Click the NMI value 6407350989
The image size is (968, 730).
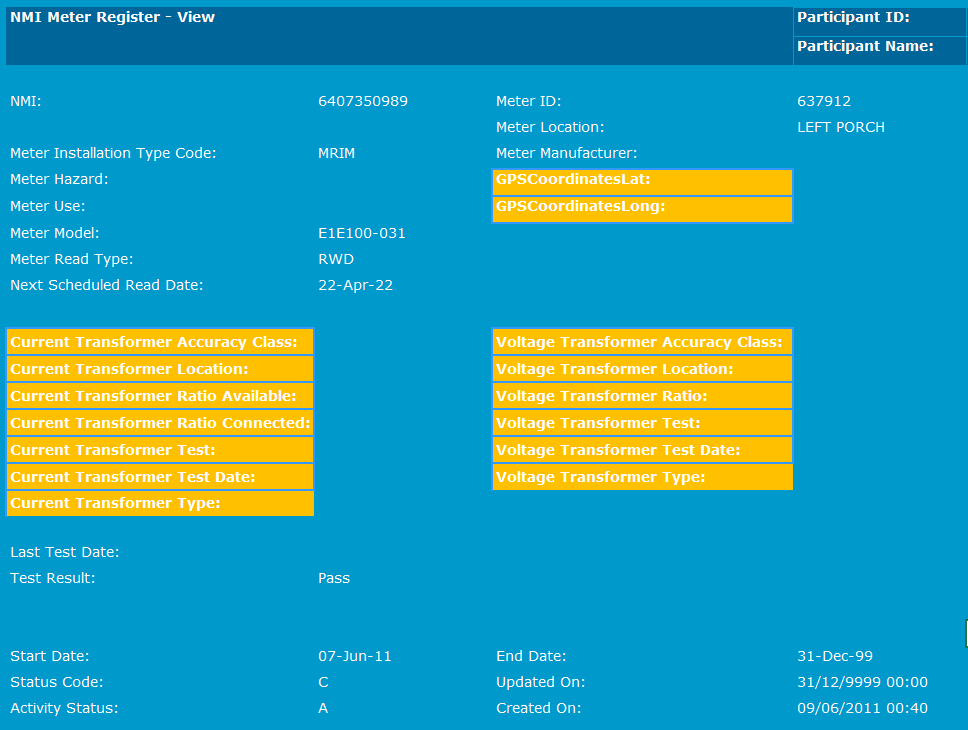tap(362, 101)
